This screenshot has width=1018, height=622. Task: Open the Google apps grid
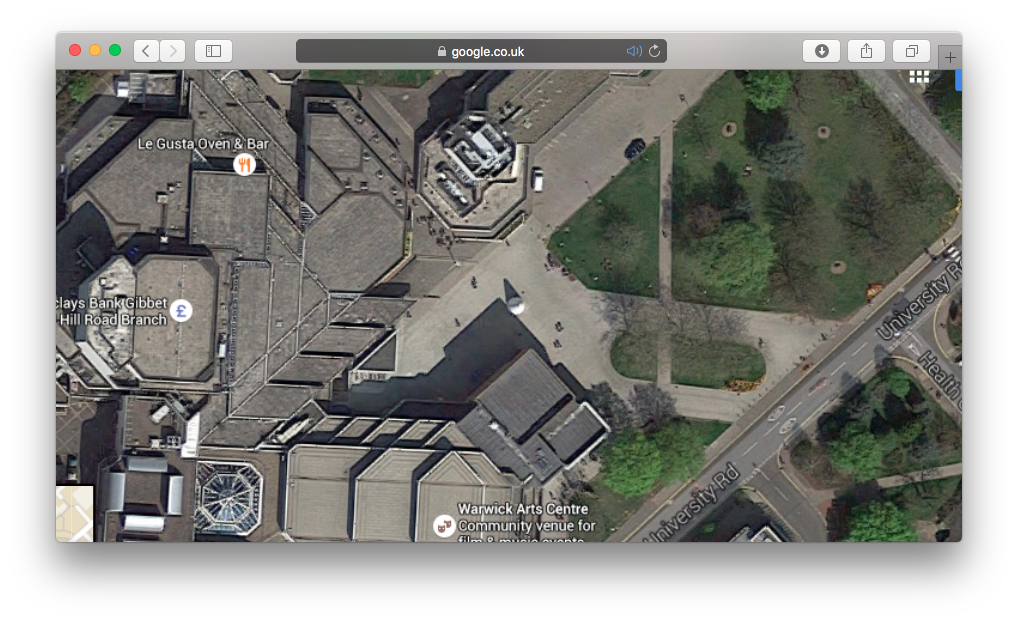[918, 75]
